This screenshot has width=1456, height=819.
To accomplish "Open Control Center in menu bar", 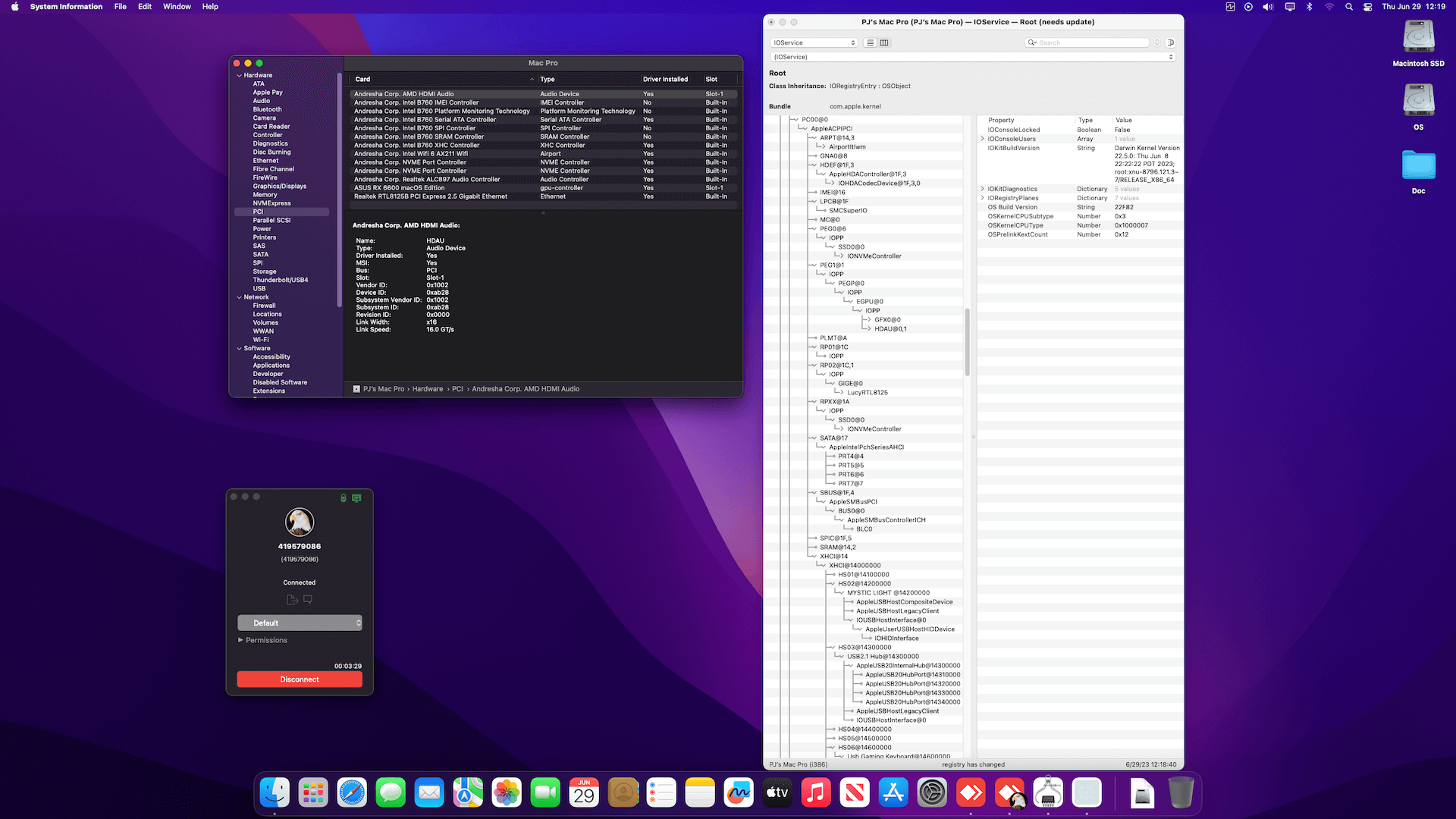I will pos(1368,7).
